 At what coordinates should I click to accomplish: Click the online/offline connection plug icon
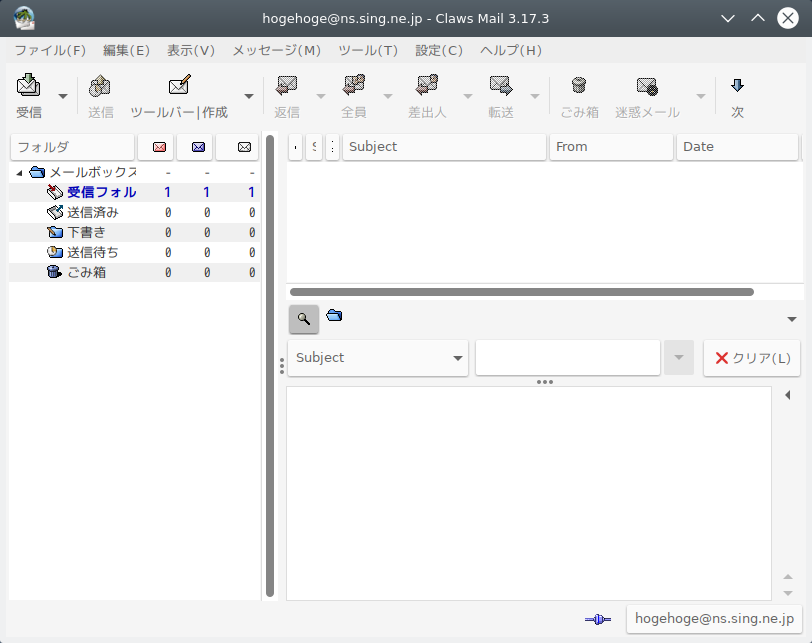(598, 619)
